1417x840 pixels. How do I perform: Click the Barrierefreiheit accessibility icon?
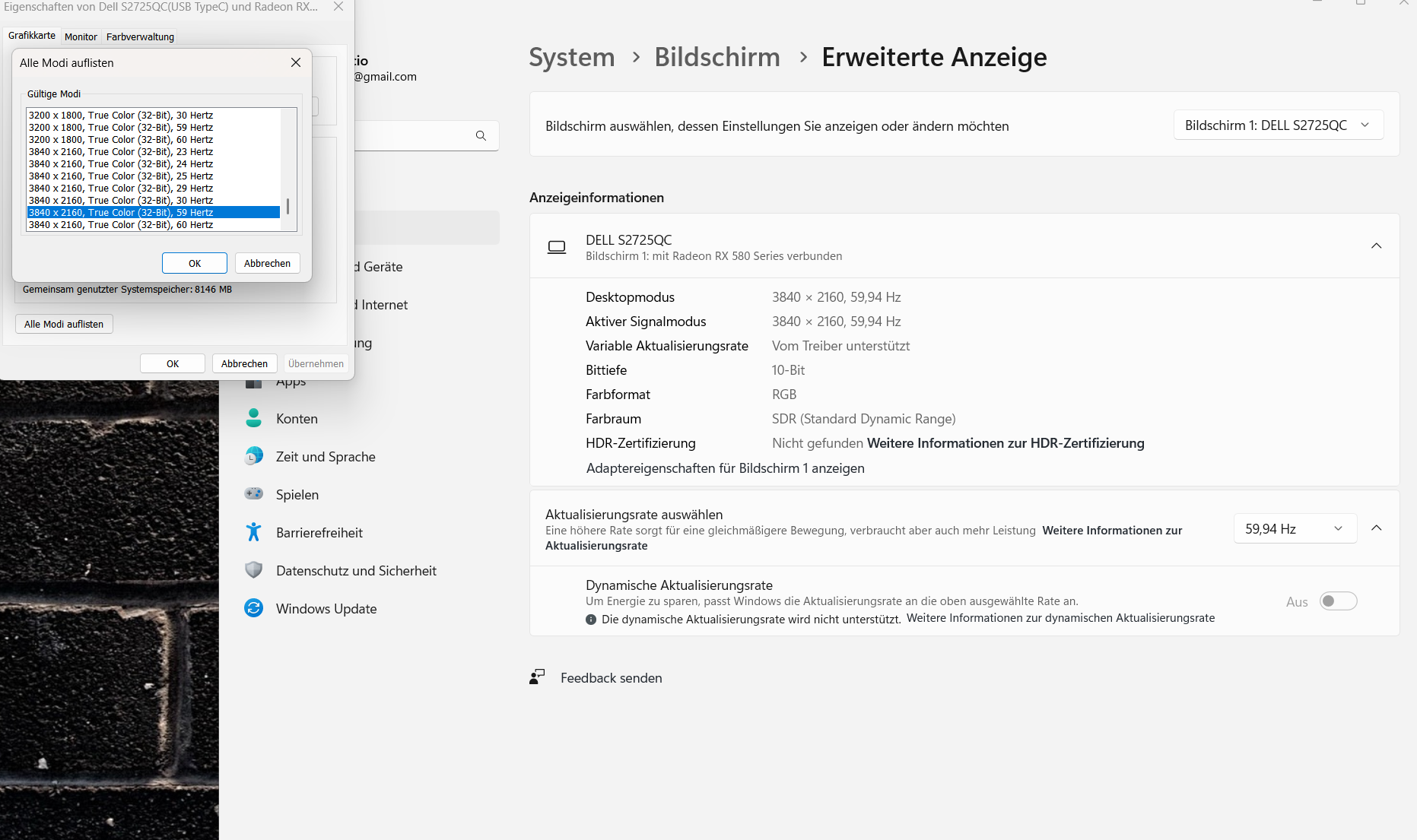[254, 532]
